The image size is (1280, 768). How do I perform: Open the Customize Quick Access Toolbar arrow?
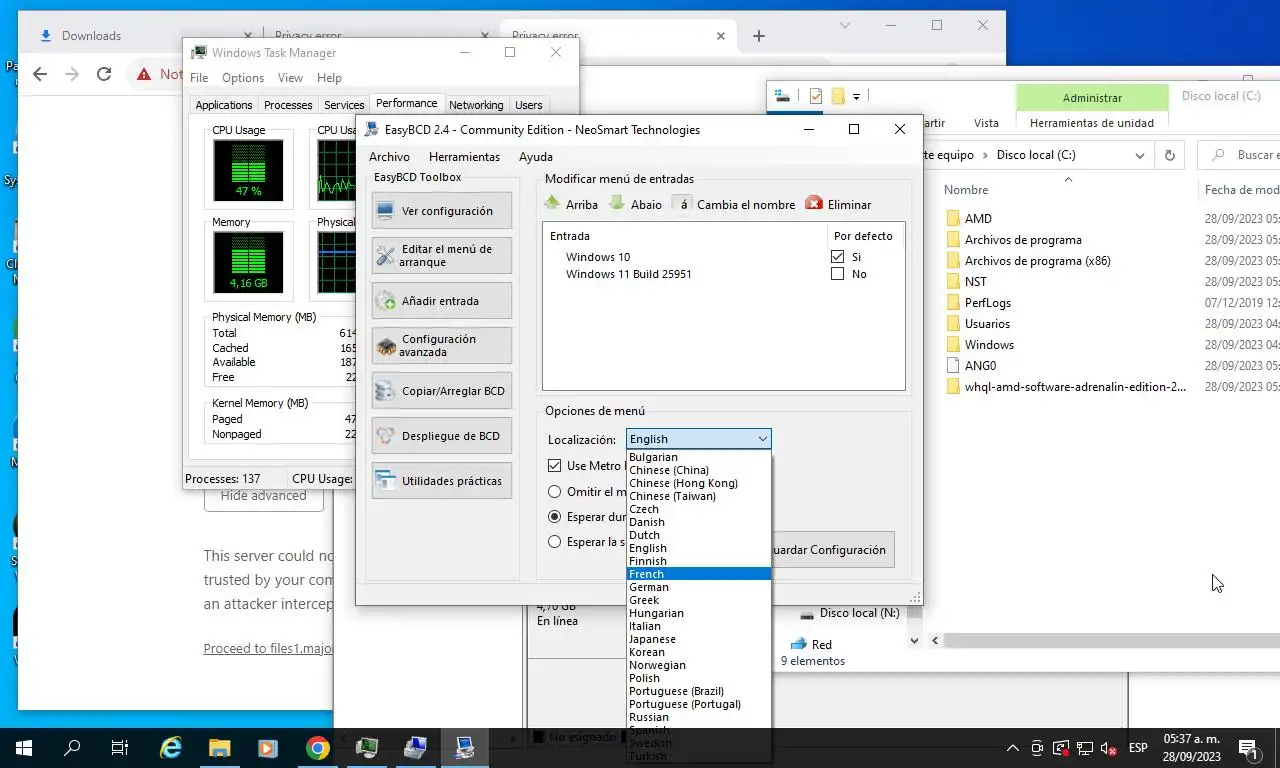pyautogui.click(x=857, y=96)
